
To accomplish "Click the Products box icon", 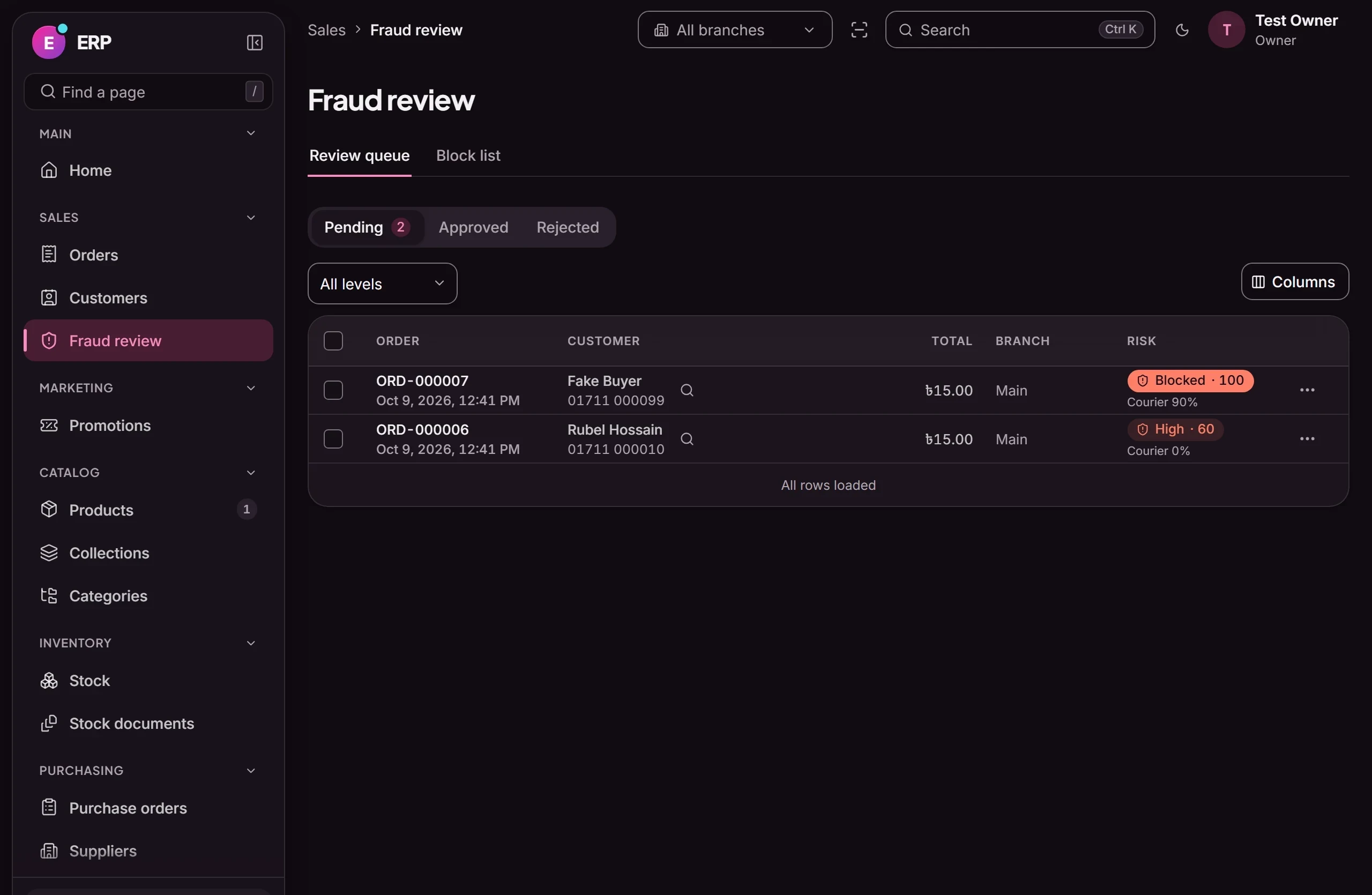I will [49, 510].
